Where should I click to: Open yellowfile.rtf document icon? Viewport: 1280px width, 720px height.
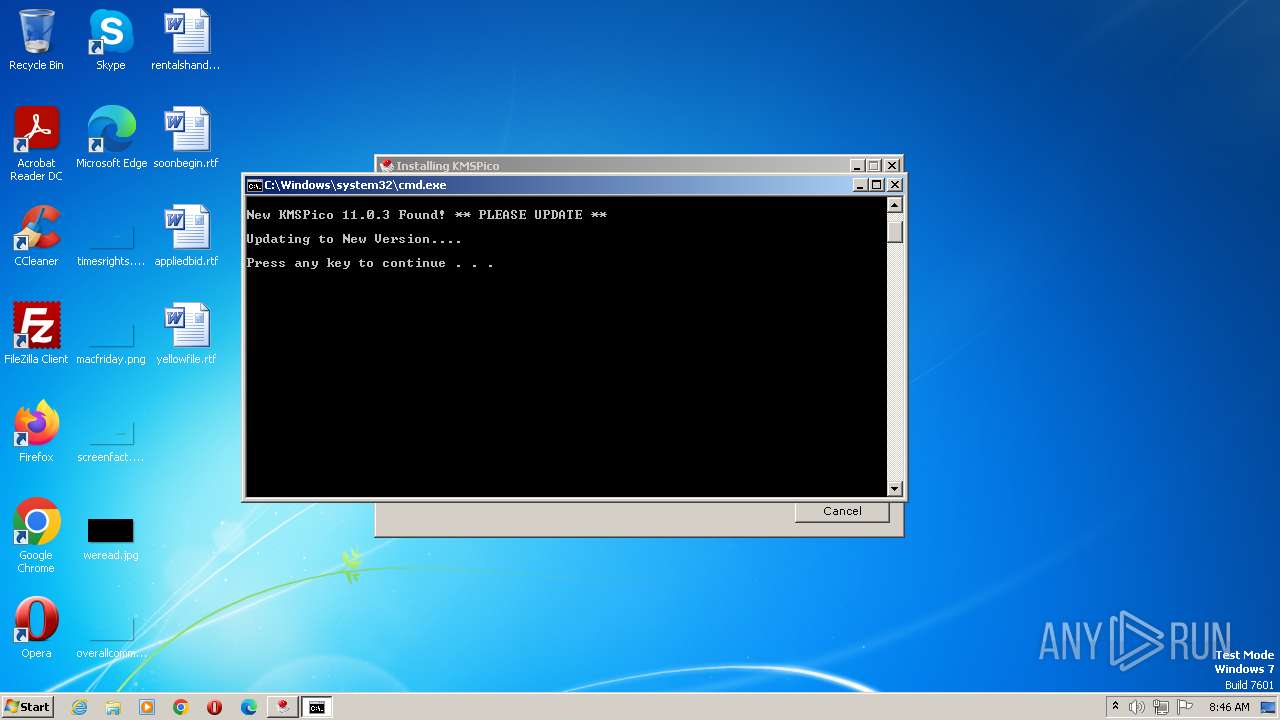(x=186, y=334)
